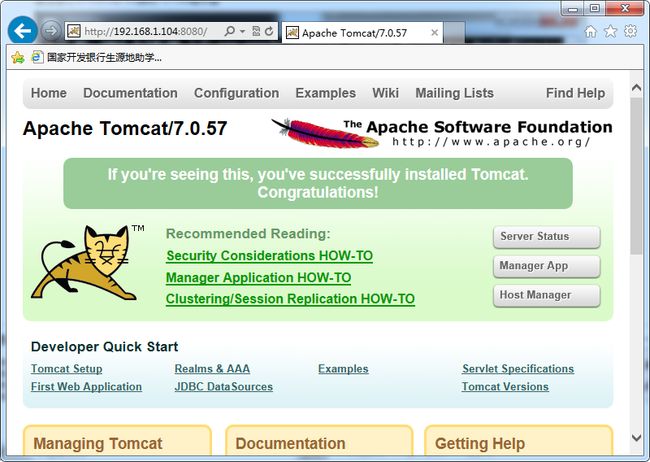Open the 国家开发银行生源地助学 bookmark
650x462 pixels.
click(97, 57)
